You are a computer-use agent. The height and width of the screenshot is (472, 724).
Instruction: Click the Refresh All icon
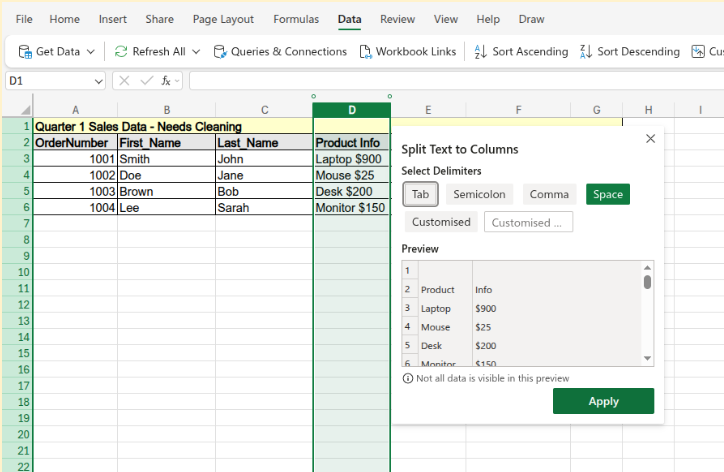(x=121, y=51)
